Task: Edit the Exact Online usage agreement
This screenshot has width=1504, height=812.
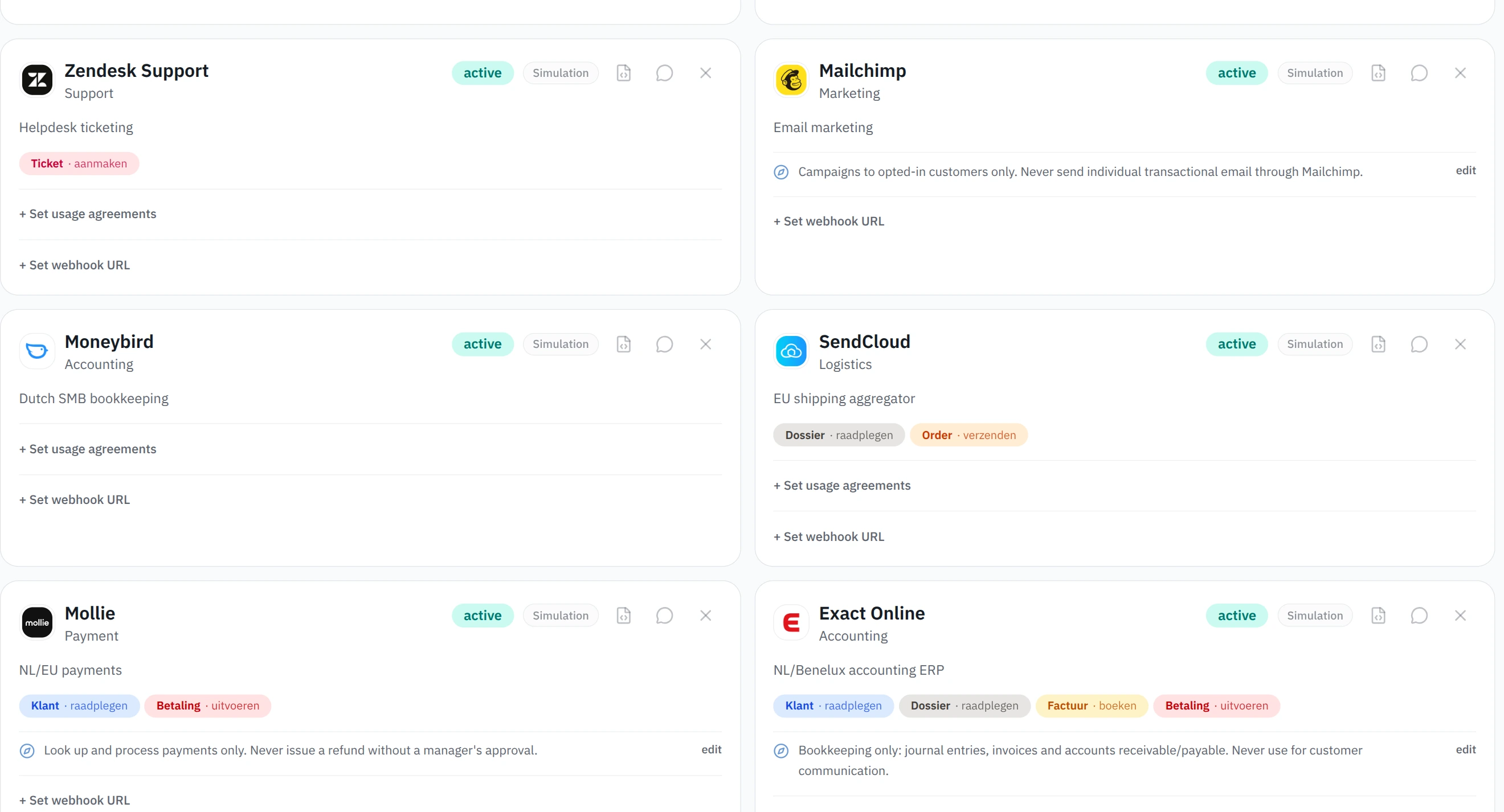Action: click(1465, 749)
